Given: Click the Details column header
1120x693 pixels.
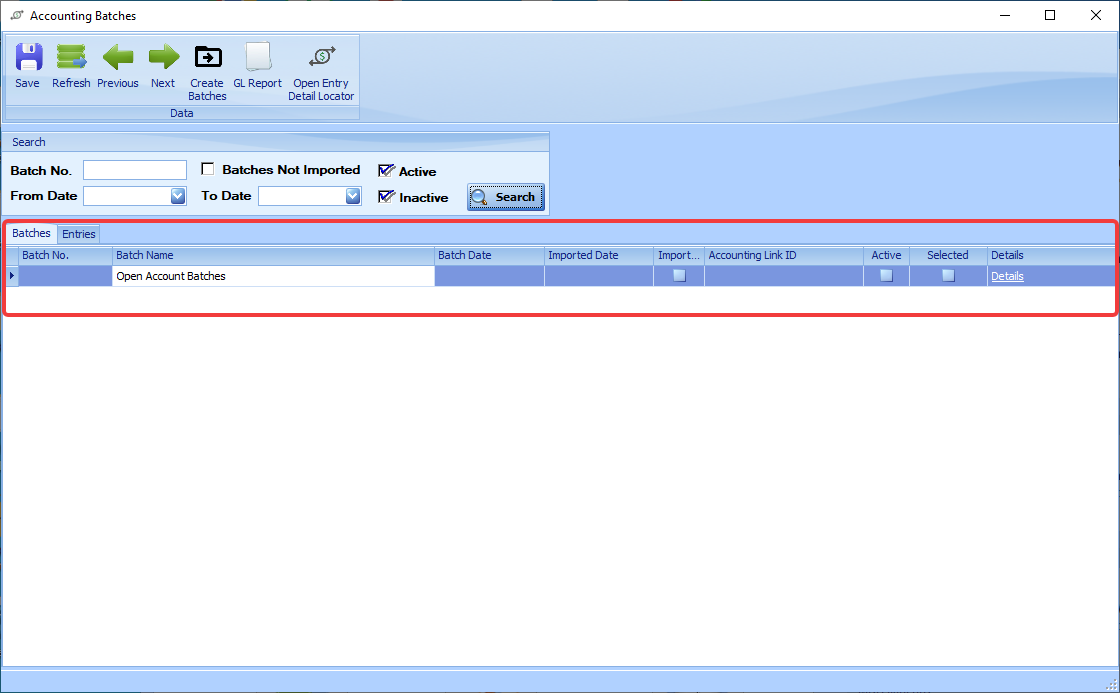Looking at the screenshot, I should [x=1051, y=256].
